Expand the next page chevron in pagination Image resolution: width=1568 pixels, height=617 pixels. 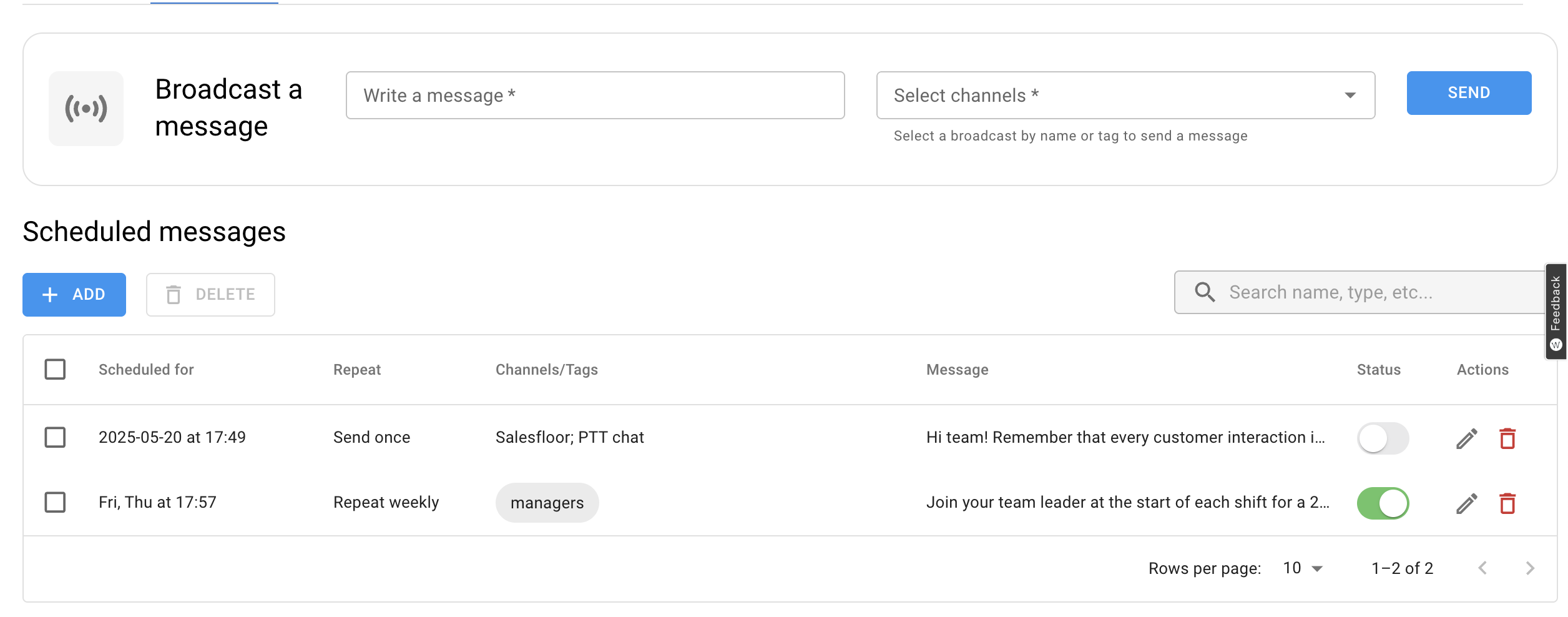pos(1529,568)
